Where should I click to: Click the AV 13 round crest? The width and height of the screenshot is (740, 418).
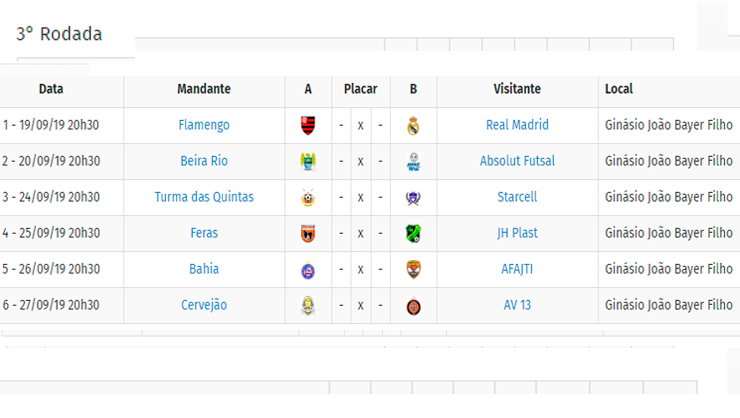(x=413, y=307)
